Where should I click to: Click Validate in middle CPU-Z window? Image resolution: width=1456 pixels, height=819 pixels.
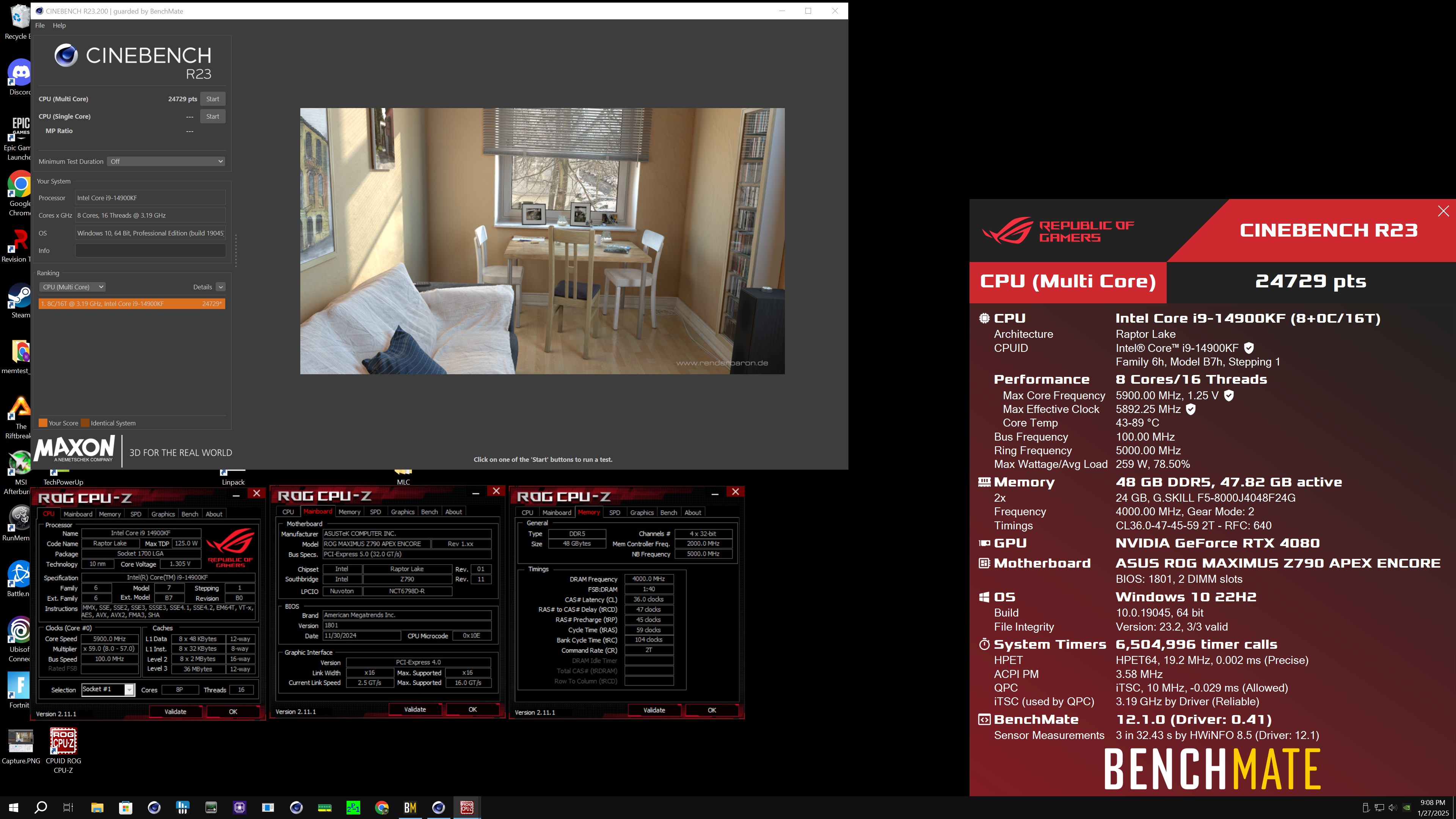tap(415, 709)
